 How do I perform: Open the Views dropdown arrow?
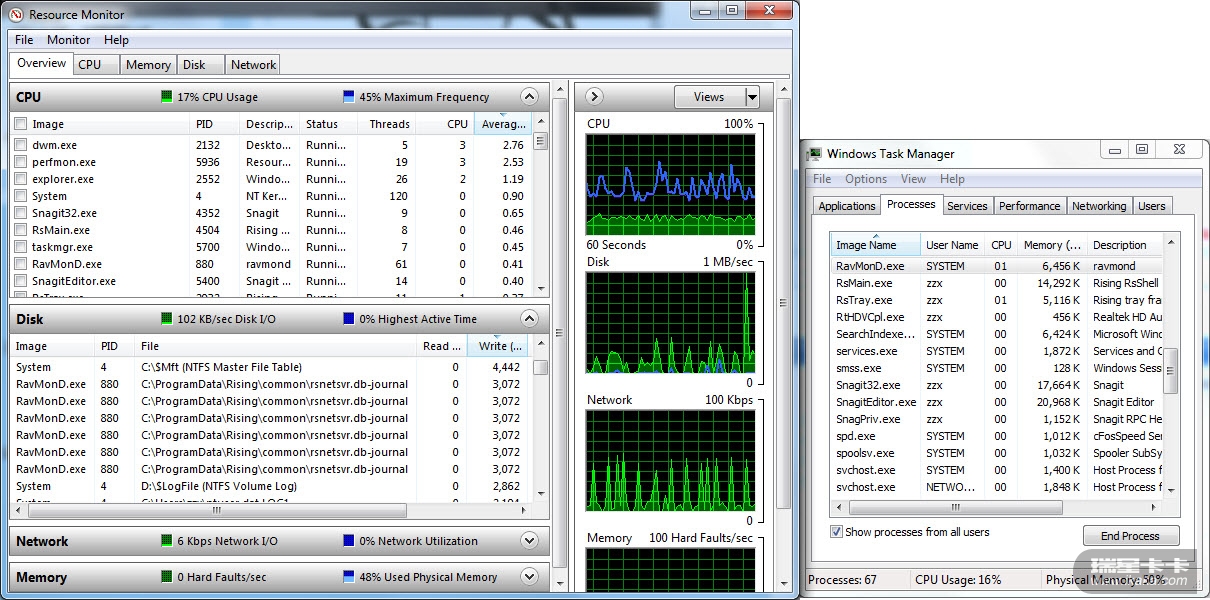(752, 97)
